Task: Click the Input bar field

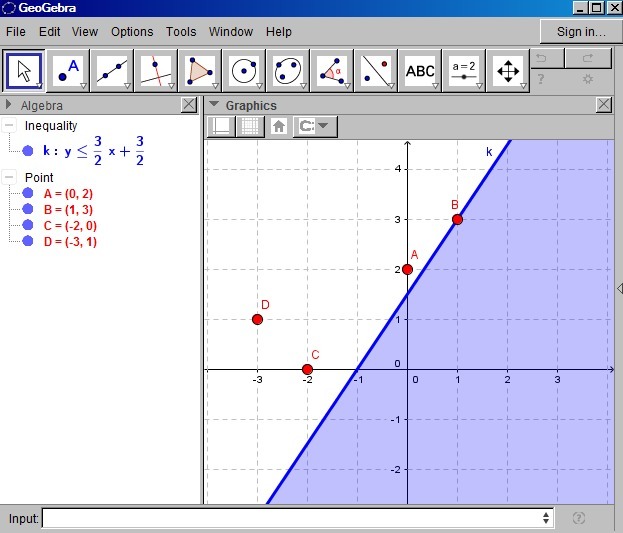Action: 298,518
